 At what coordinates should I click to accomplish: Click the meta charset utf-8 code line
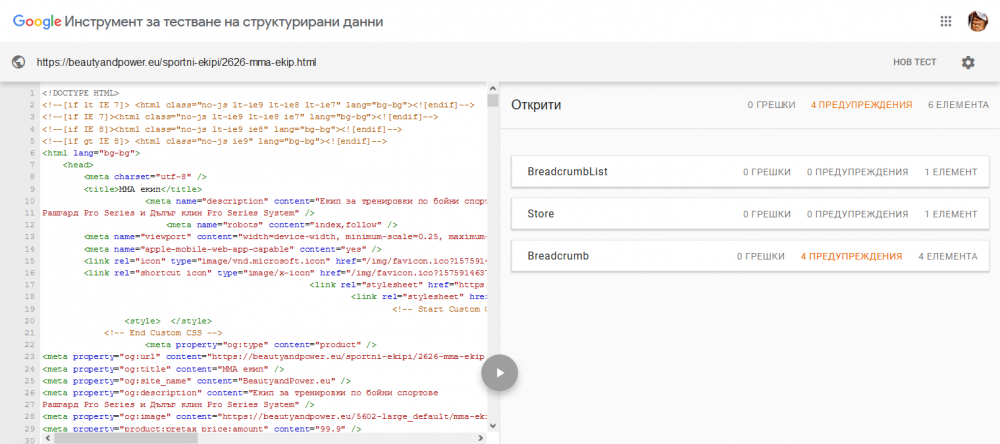[145, 177]
